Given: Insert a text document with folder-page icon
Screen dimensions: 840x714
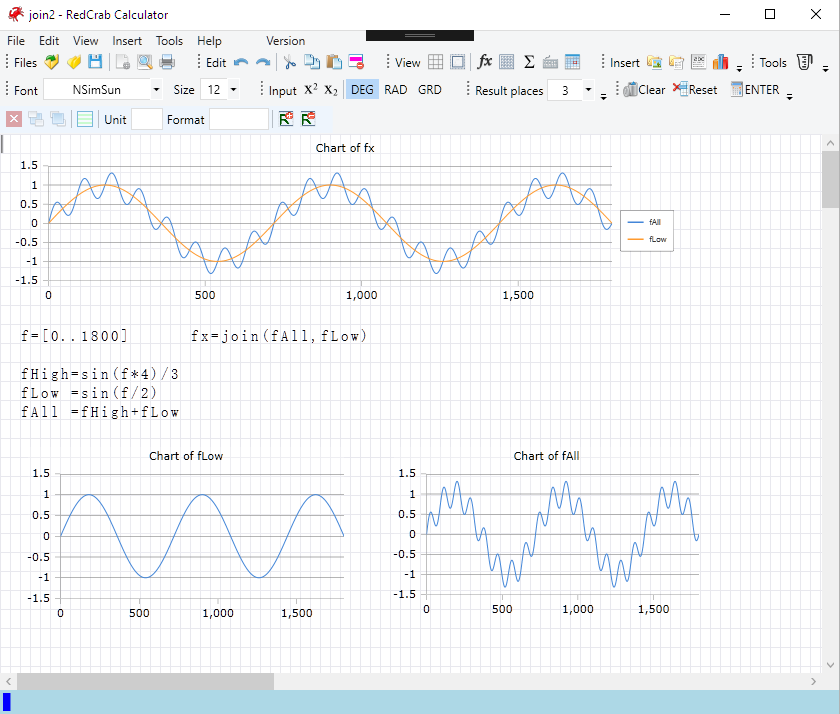Looking at the screenshot, I should [676, 62].
